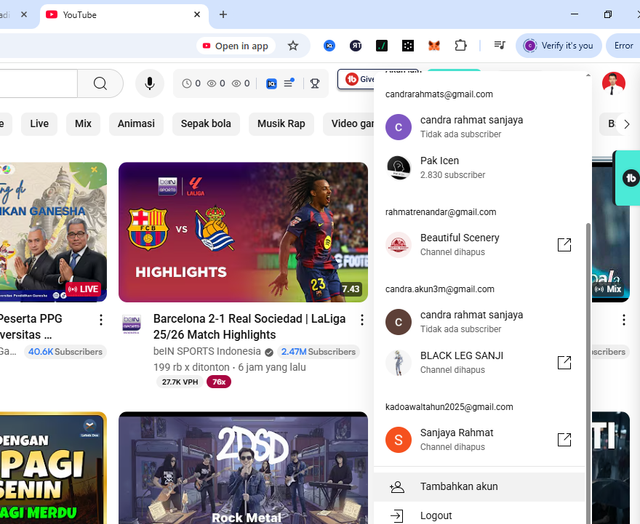Select the Live category chip
Viewport: 640px width, 524px height.
click(x=39, y=124)
